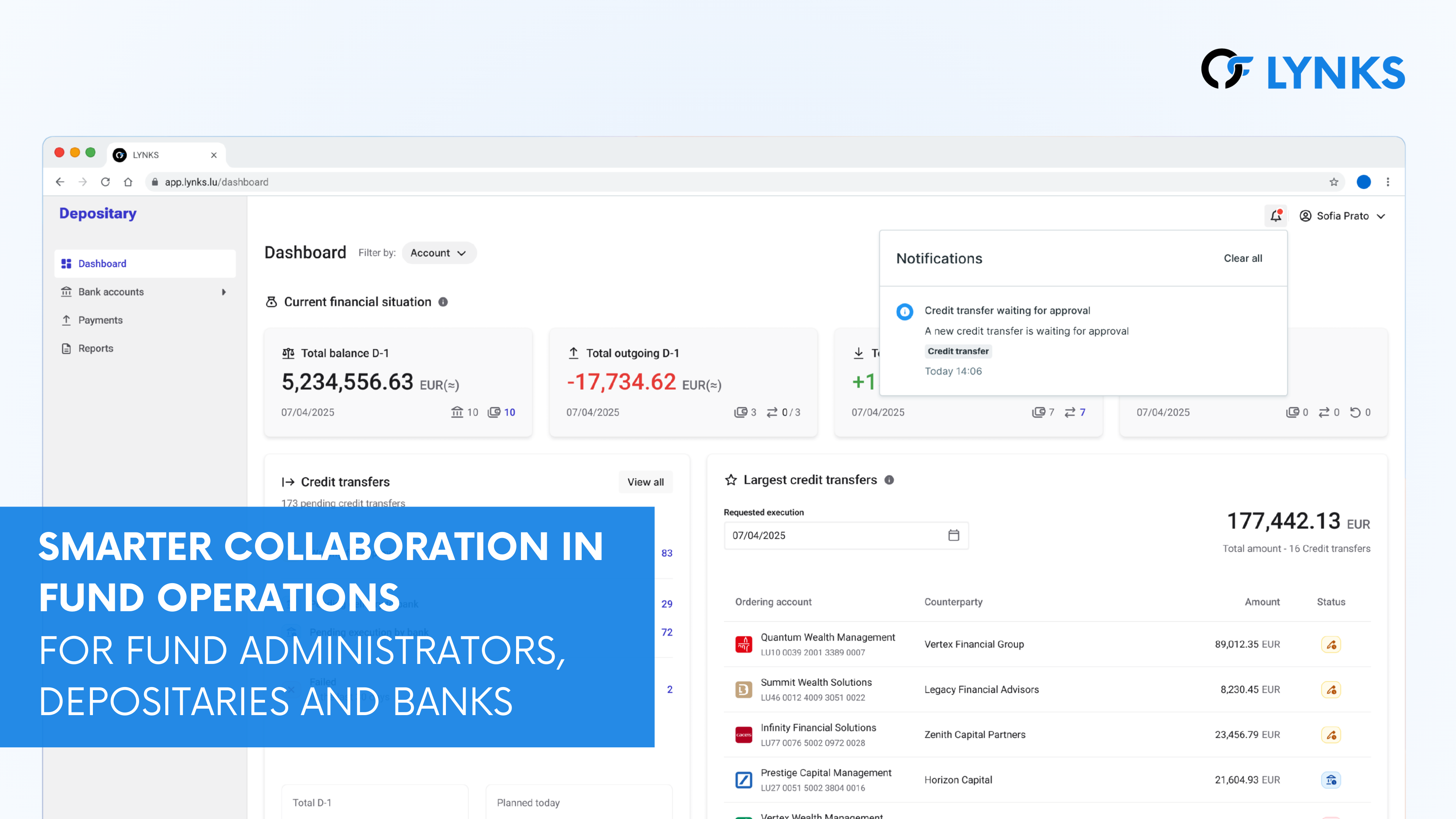Click View all in Credit transfers panel
This screenshot has height=819, width=1456.
[645, 482]
